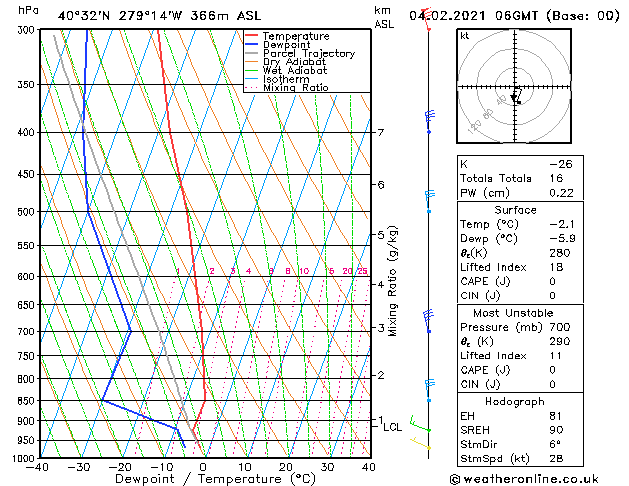The height and width of the screenshot is (486, 629).
Task: Click the SREH value 90
Action: 556,430
